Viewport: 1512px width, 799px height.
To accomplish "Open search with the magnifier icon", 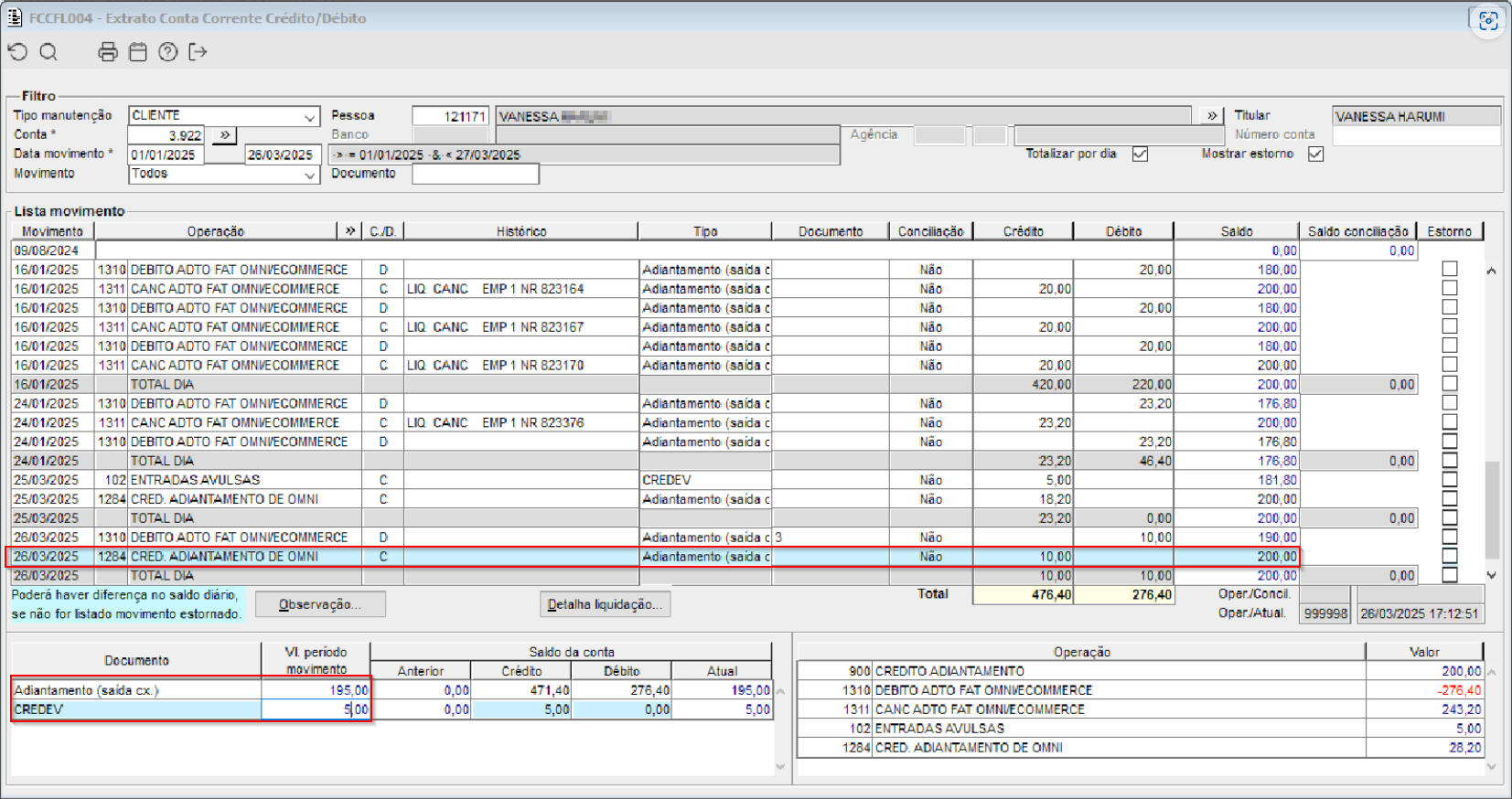I will 48,52.
